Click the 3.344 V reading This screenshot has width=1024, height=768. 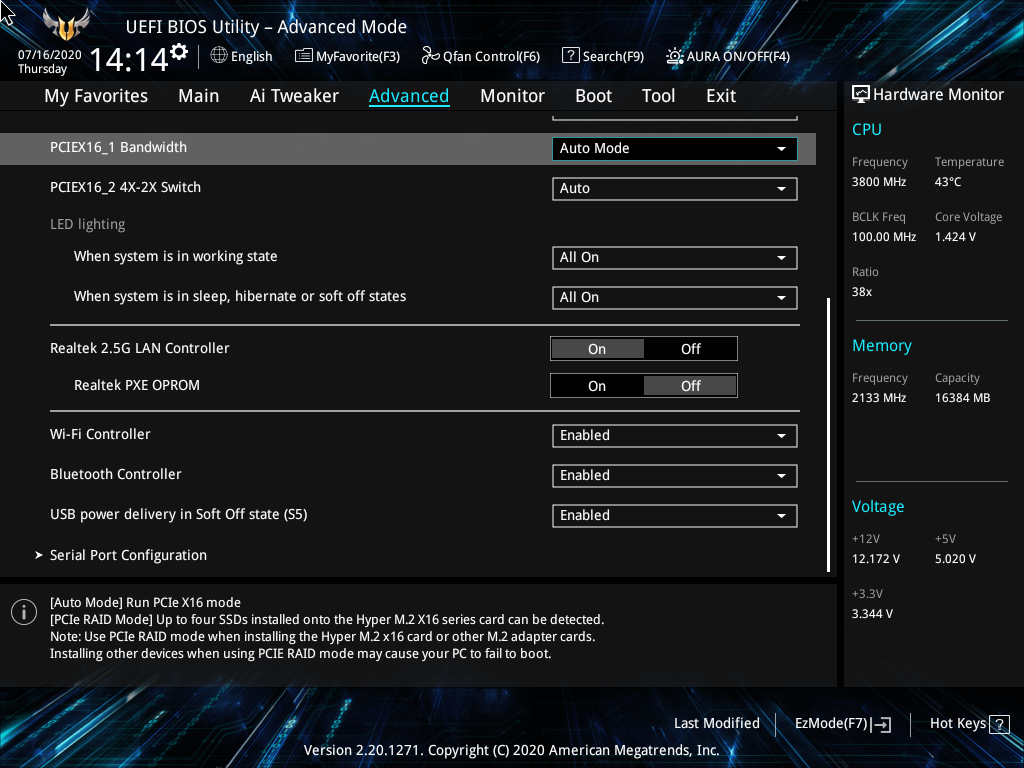[872, 614]
